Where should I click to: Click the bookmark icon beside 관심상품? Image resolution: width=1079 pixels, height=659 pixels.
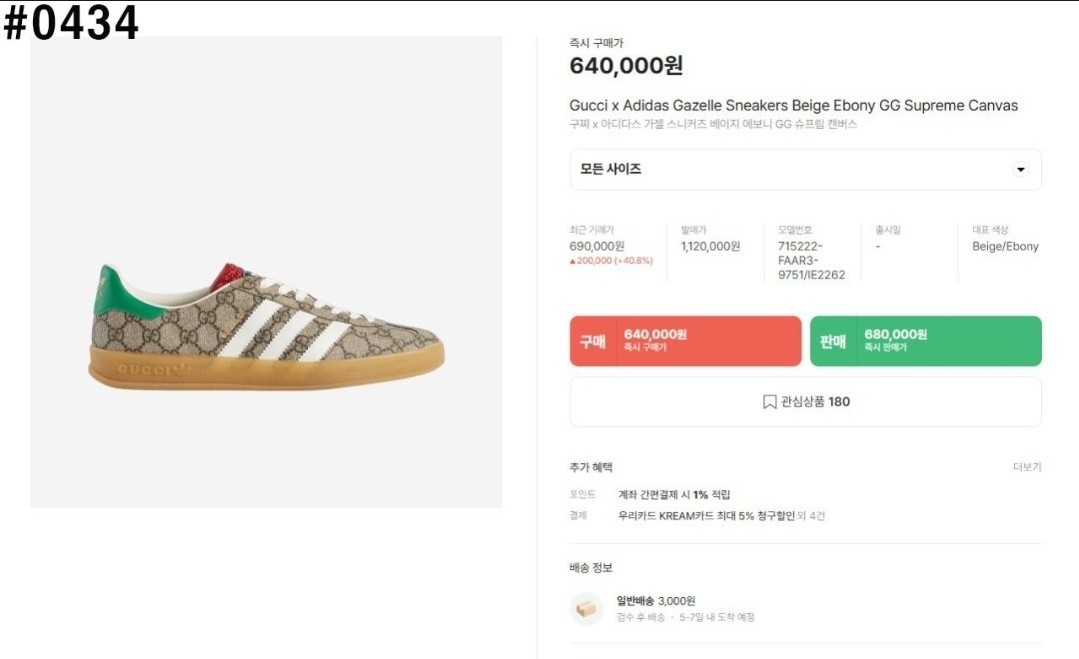click(769, 402)
